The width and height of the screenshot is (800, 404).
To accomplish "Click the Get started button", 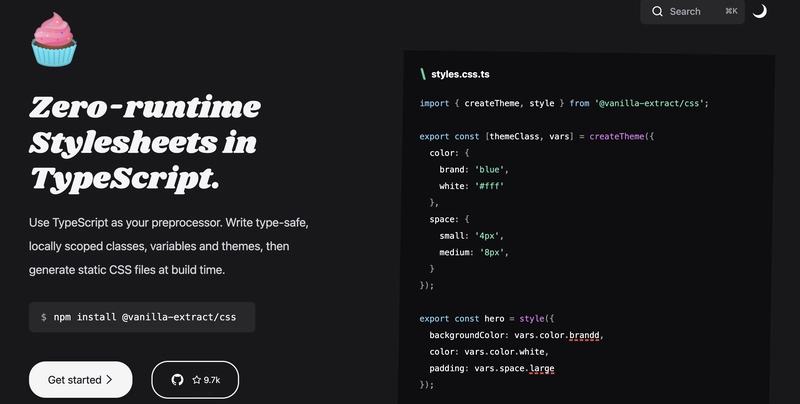I will 81,380.
